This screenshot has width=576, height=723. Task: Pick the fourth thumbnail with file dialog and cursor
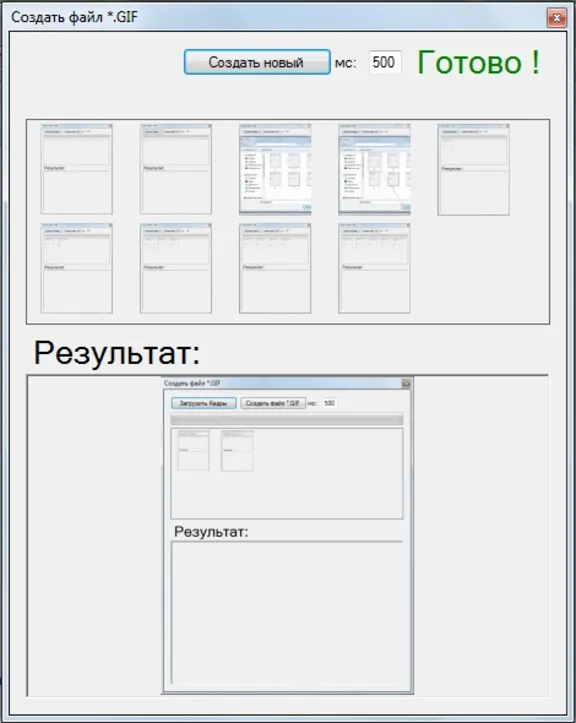pyautogui.click(x=374, y=169)
